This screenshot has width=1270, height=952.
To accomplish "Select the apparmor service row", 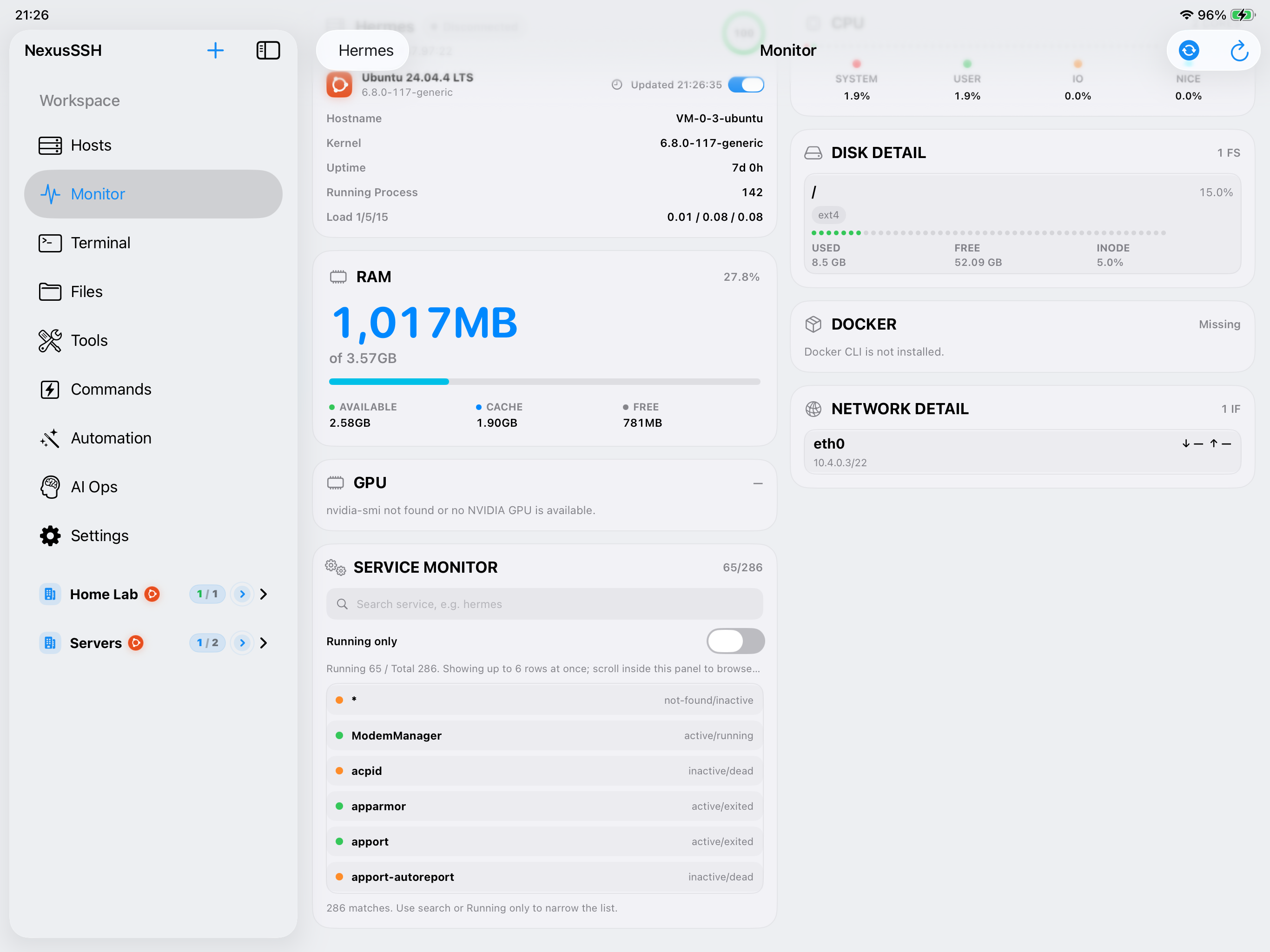I will pyautogui.click(x=544, y=807).
